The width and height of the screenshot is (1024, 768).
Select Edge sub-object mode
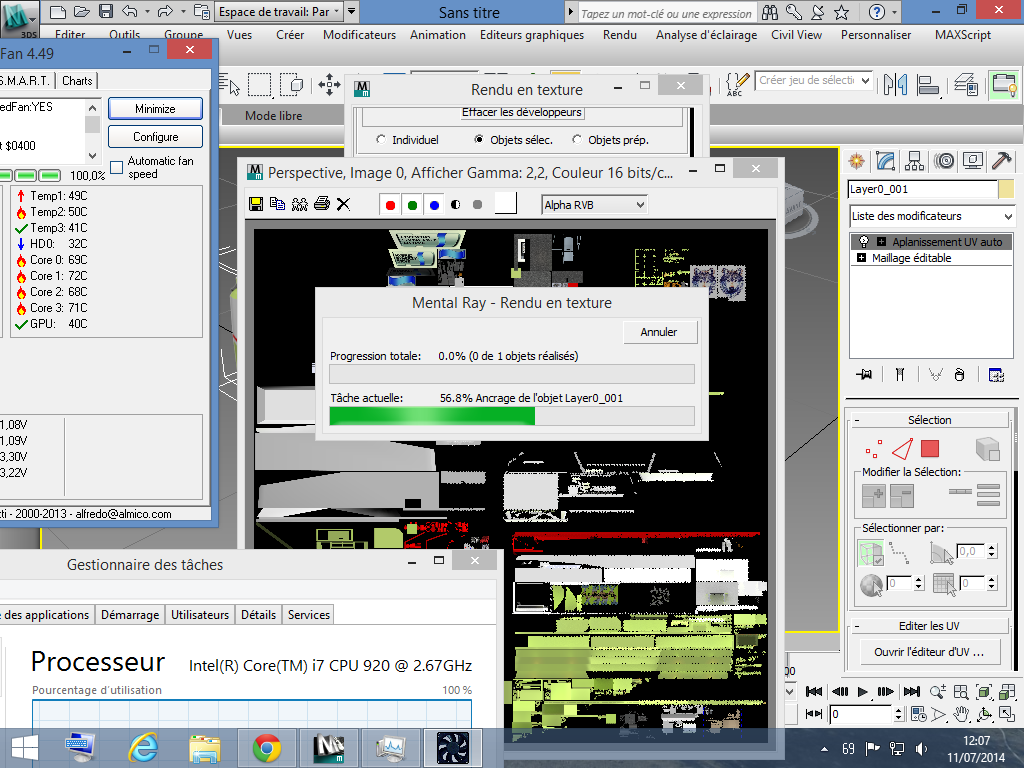click(902, 449)
